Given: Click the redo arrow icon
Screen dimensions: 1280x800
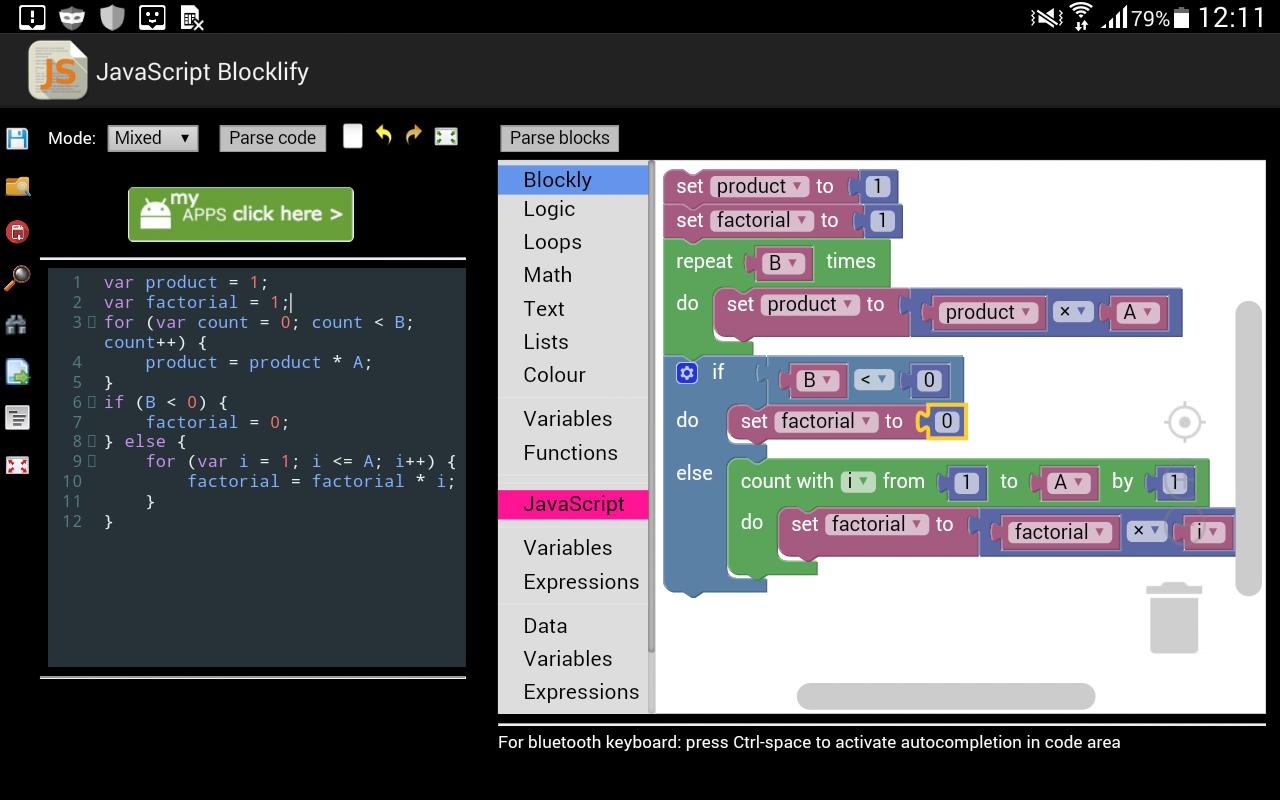Looking at the screenshot, I should click(414, 135).
